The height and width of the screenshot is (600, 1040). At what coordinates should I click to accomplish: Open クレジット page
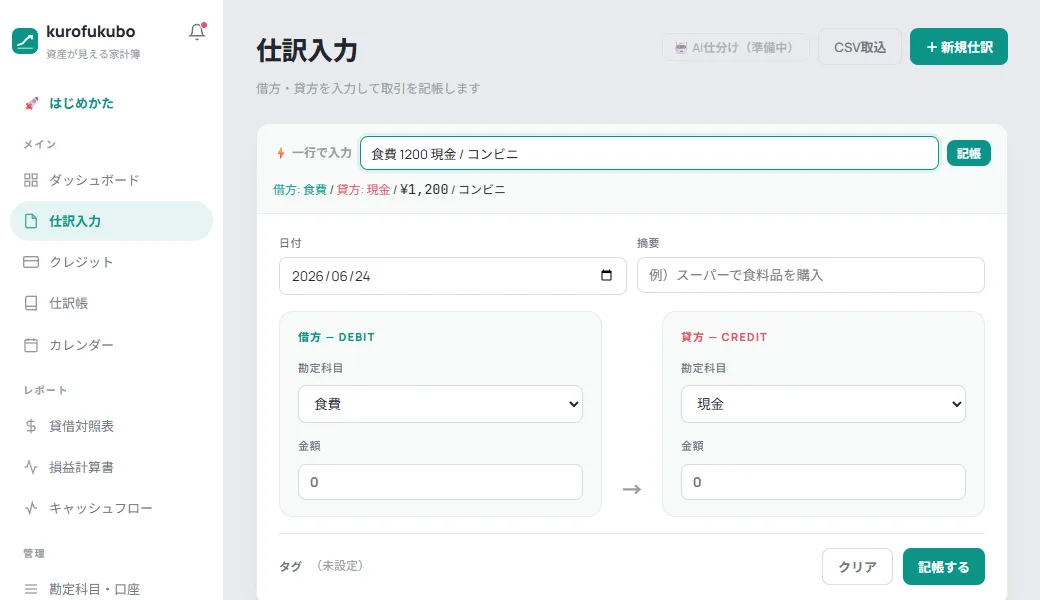point(111,262)
